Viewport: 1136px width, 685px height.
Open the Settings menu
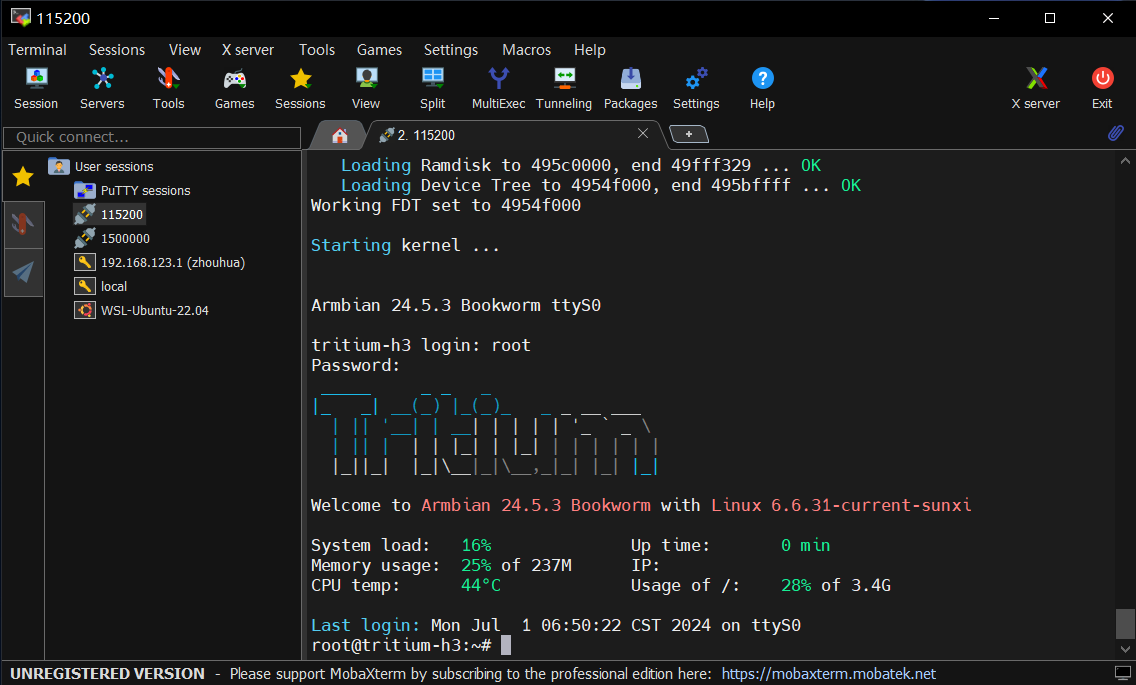(451, 50)
